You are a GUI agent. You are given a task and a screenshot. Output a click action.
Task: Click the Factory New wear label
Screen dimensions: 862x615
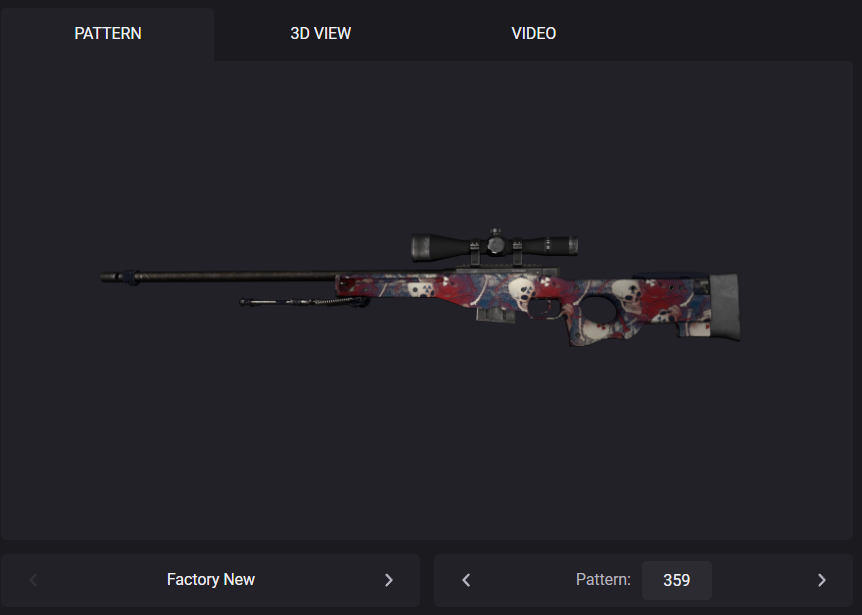(x=211, y=579)
